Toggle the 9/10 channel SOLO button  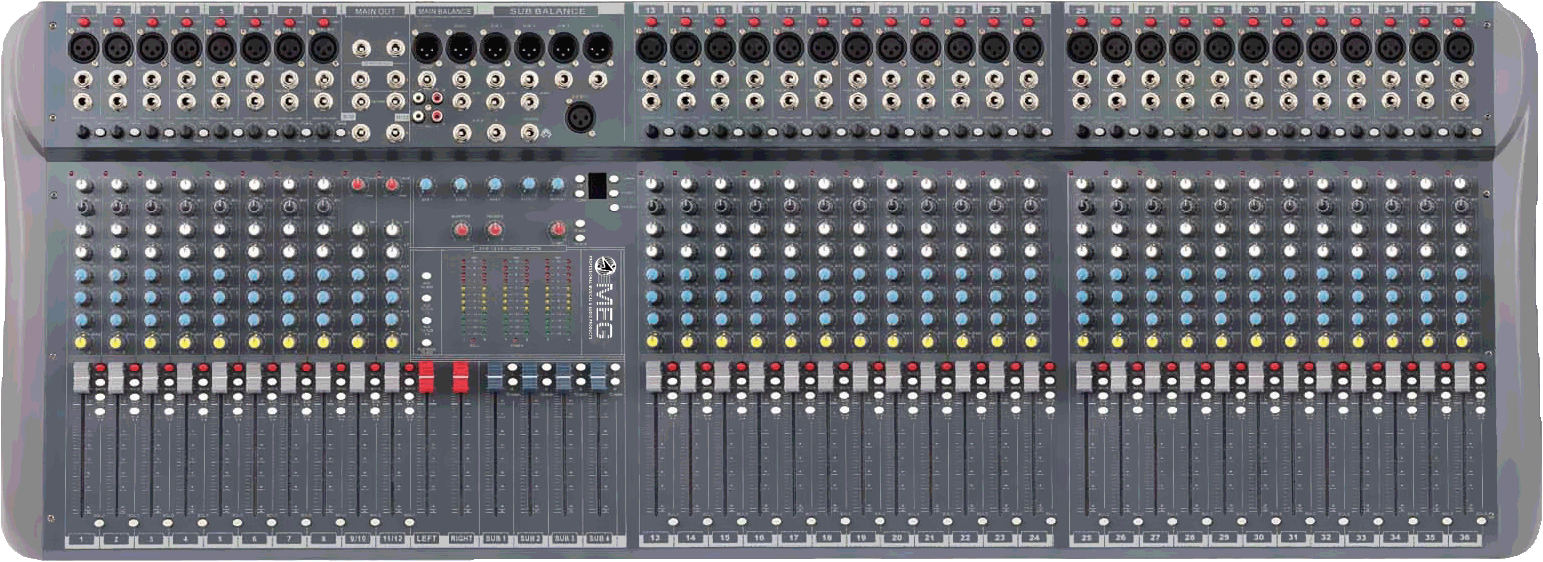375,523
